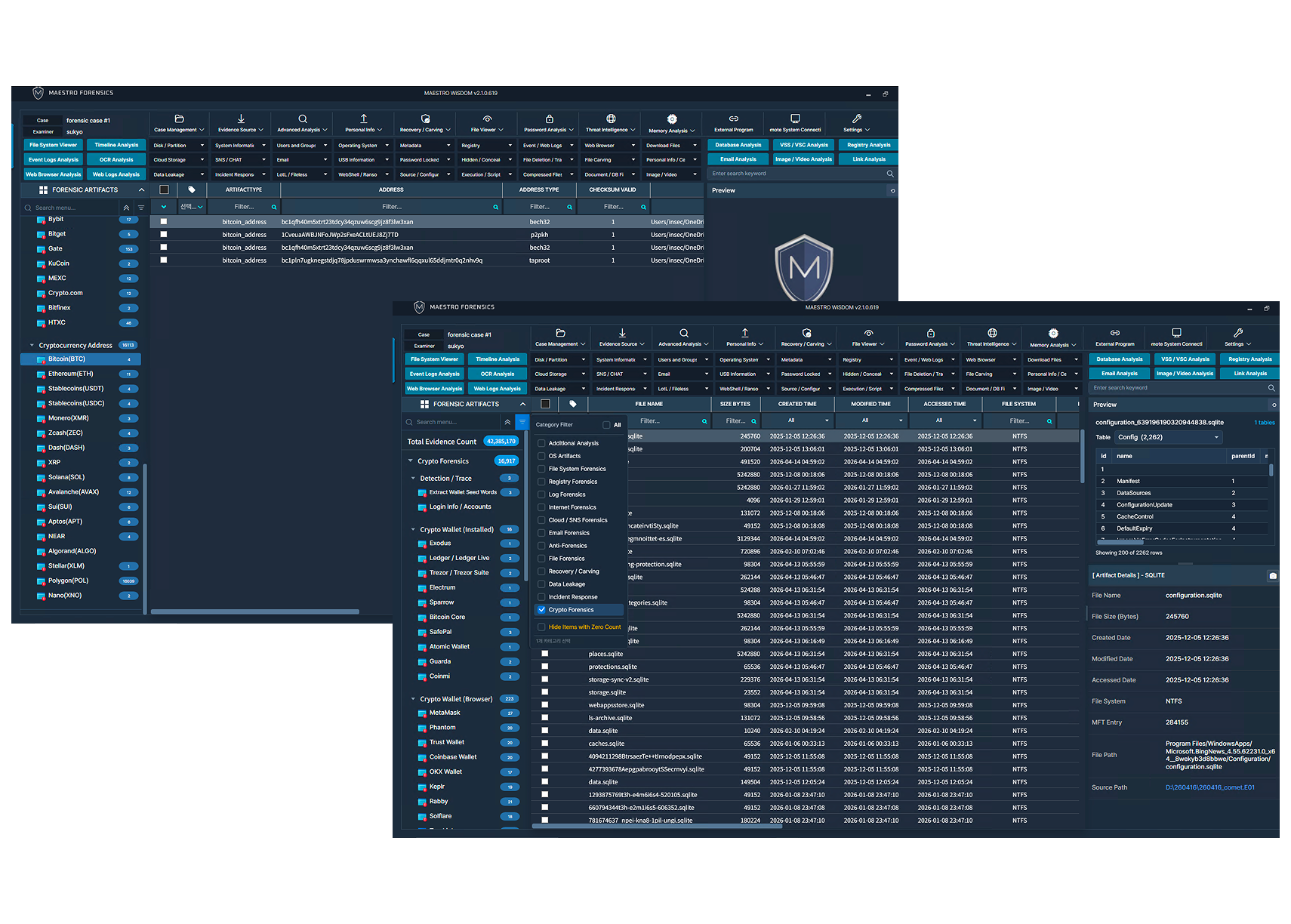The height and width of the screenshot is (924, 1291).
Task: Open the Source Path D:\260416 link
Action: (1210, 788)
